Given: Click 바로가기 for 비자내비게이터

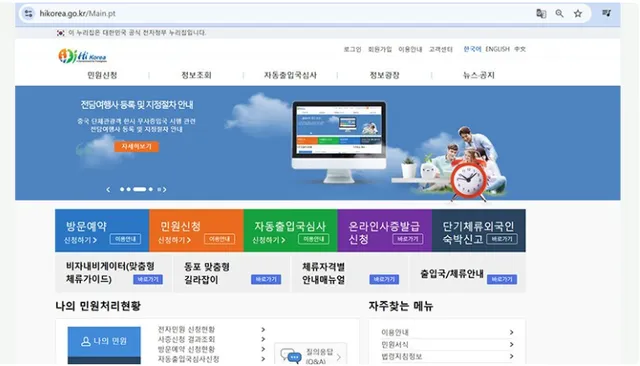Looking at the screenshot, I should (x=148, y=279).
